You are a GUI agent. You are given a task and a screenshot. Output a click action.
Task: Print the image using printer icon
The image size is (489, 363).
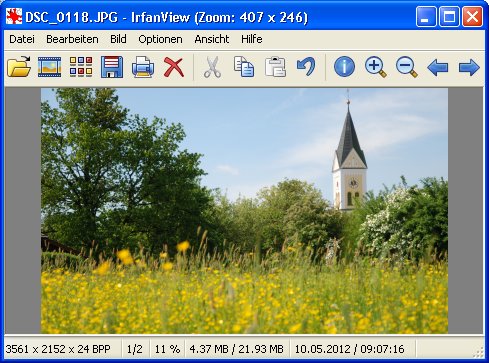[143, 67]
